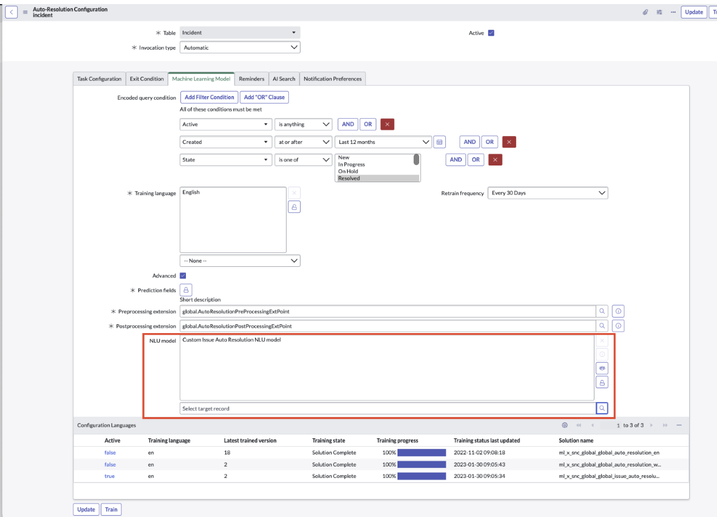Screen dimensions: 717x517
Task: Open the 'at or after' operator dropdown
Action: pyautogui.click(x=303, y=142)
